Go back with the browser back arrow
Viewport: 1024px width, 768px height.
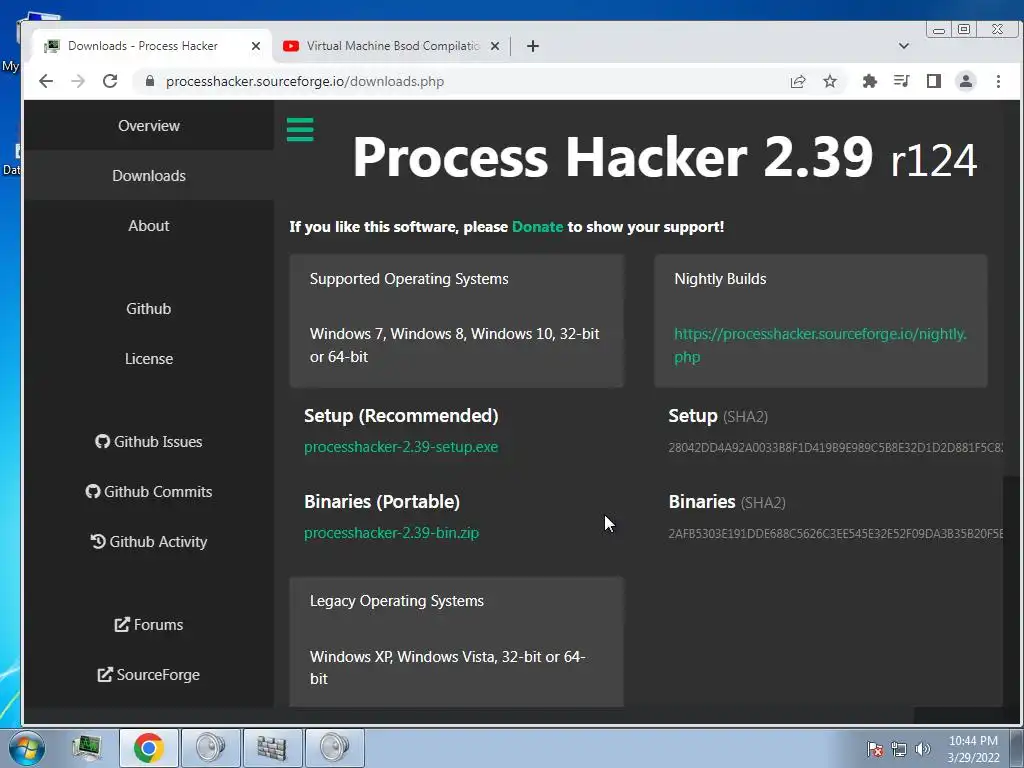tap(46, 81)
